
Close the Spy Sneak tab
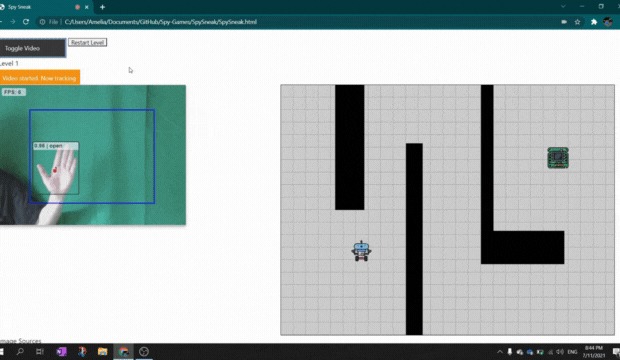pyautogui.click(x=87, y=7)
